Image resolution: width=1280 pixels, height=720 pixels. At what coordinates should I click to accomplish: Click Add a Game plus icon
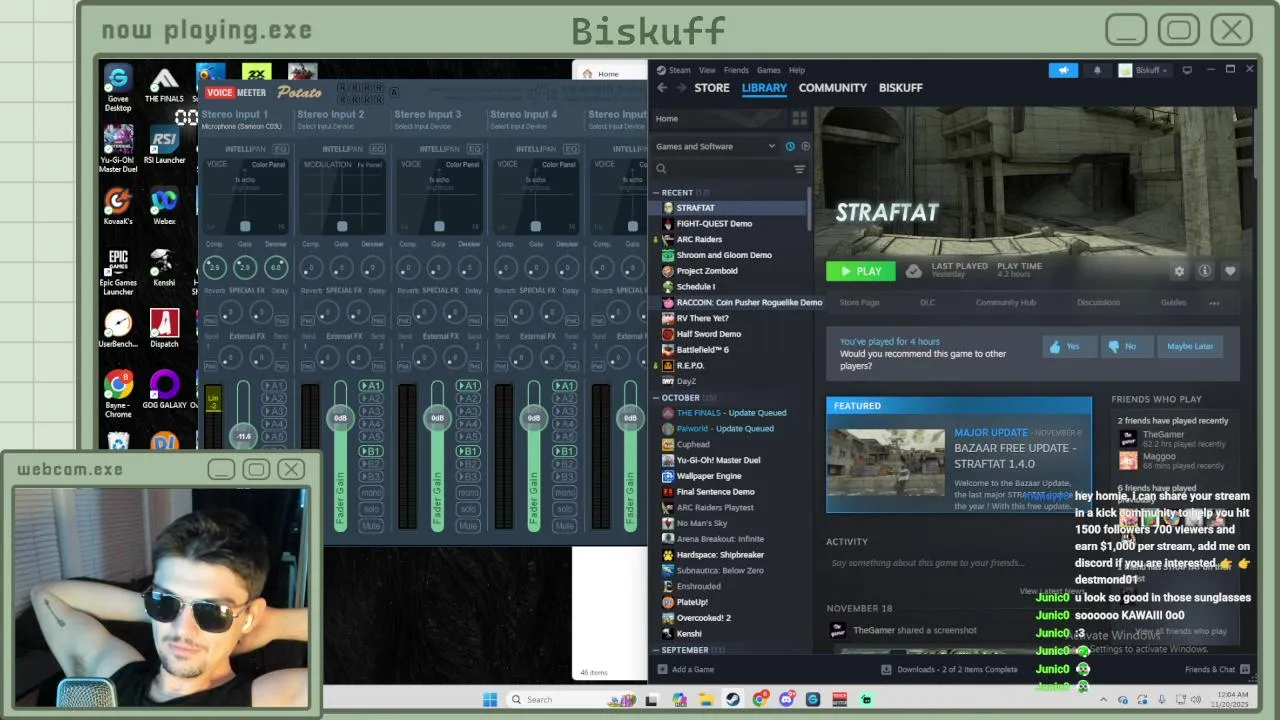(x=661, y=669)
